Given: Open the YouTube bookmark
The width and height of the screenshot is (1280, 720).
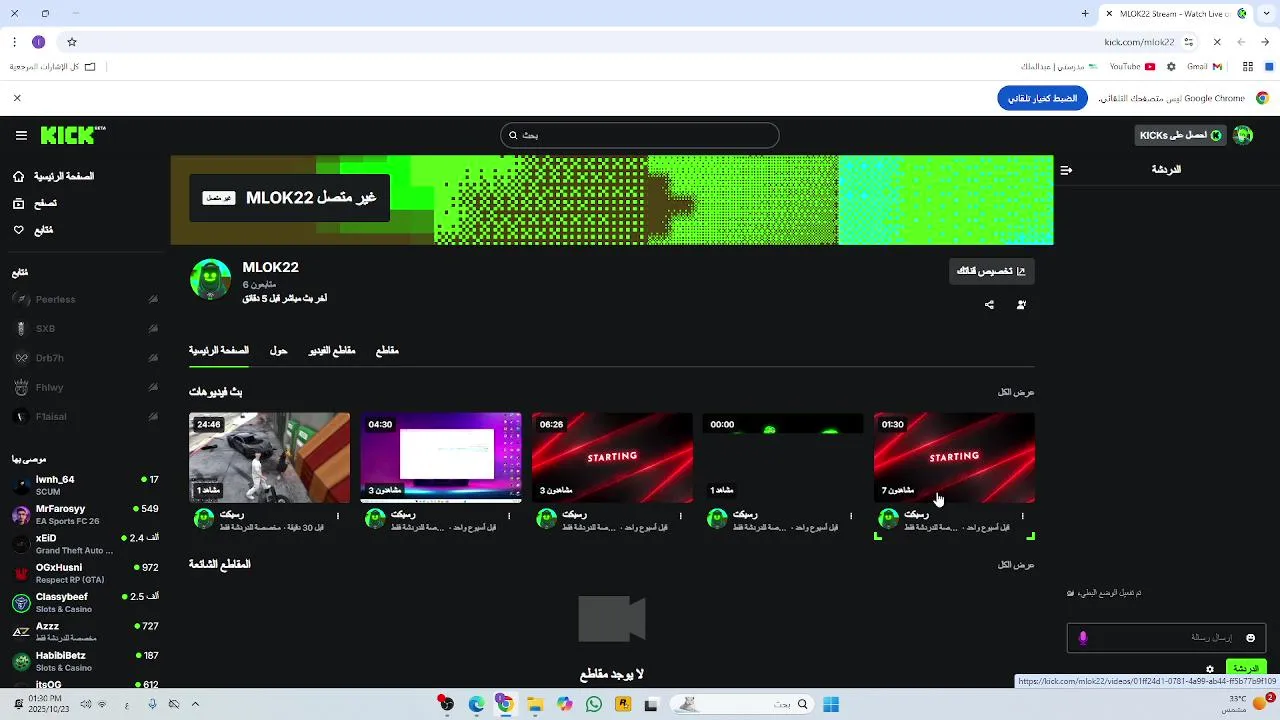Looking at the screenshot, I should pyautogui.click(x=1132, y=67).
